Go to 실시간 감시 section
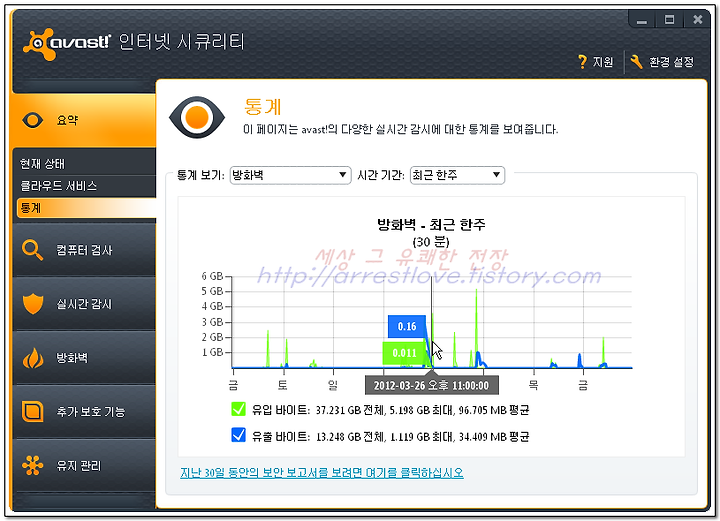 point(84,304)
